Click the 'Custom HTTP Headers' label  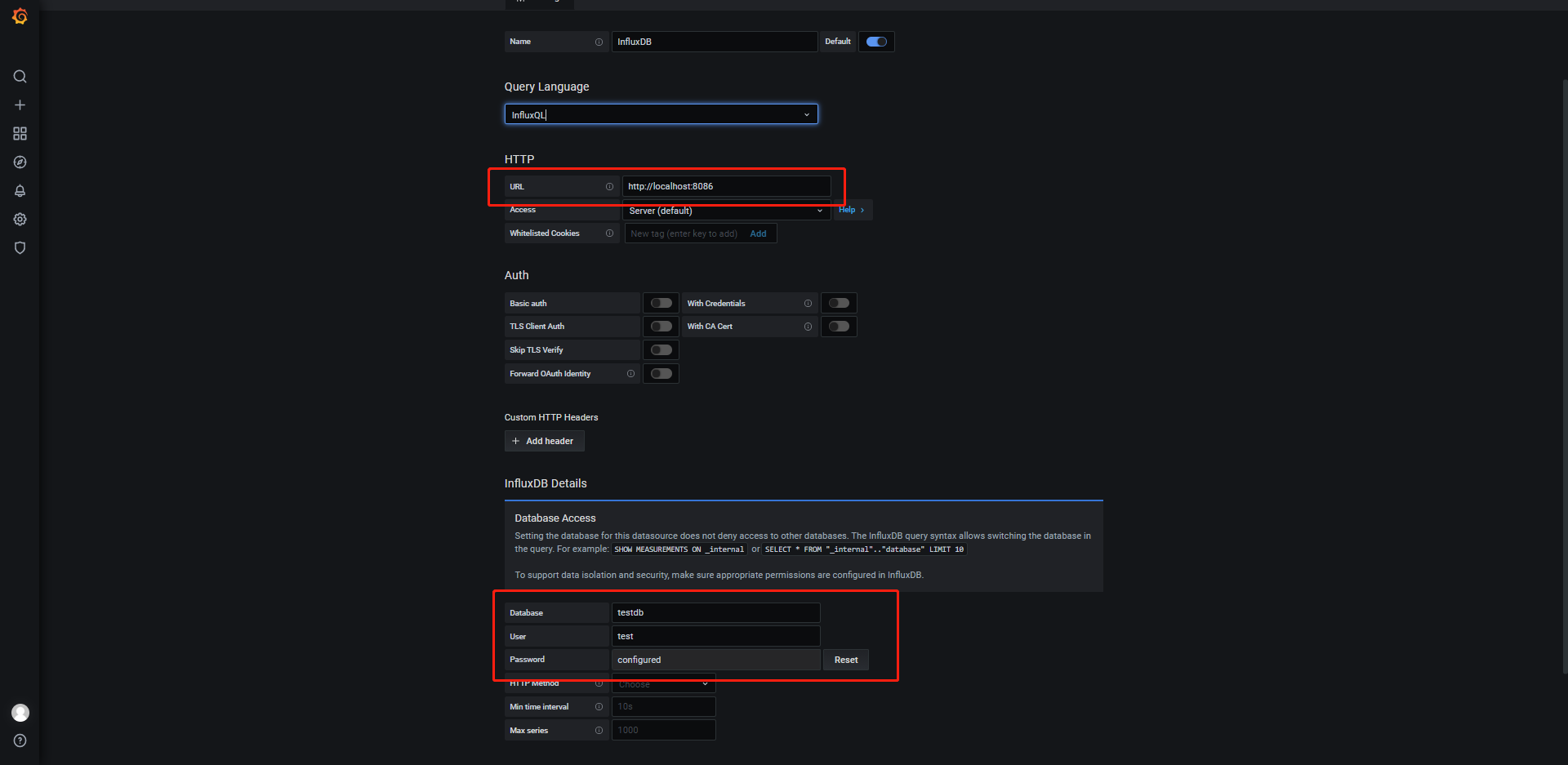[x=551, y=418]
